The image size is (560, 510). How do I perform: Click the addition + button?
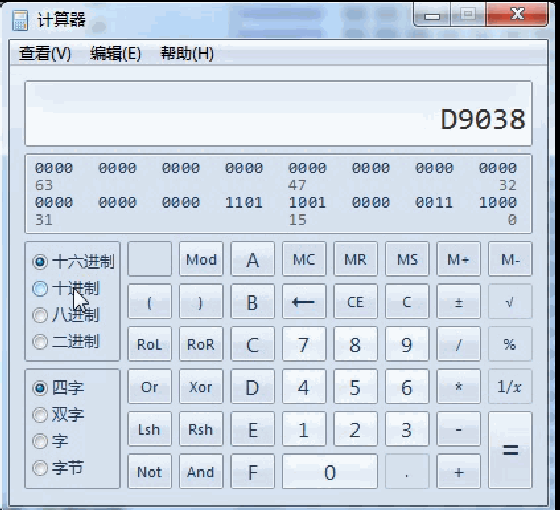pos(458,471)
